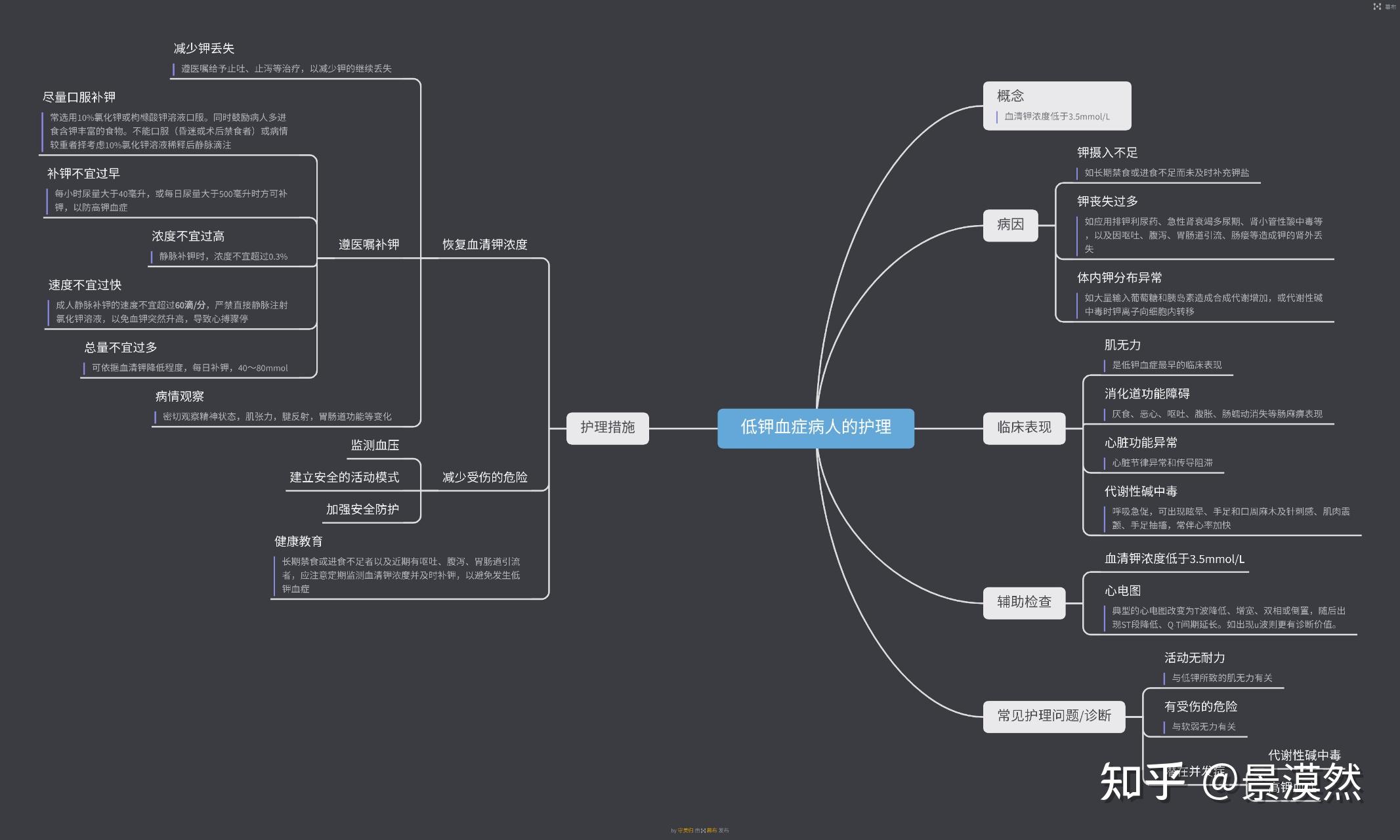Click the 有受伤的危险 topic

tap(1200, 707)
